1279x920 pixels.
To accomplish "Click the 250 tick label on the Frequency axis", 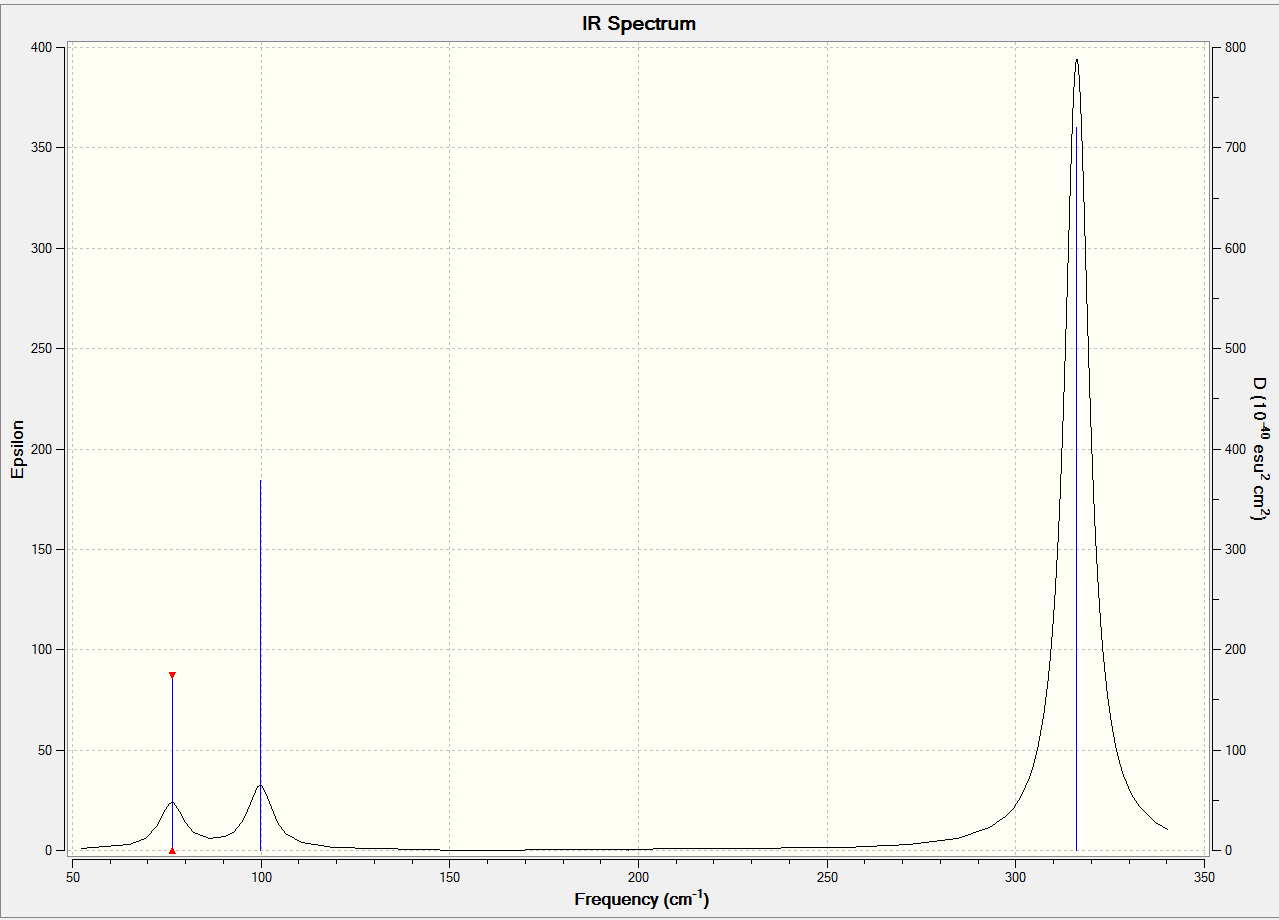I will pos(827,877).
